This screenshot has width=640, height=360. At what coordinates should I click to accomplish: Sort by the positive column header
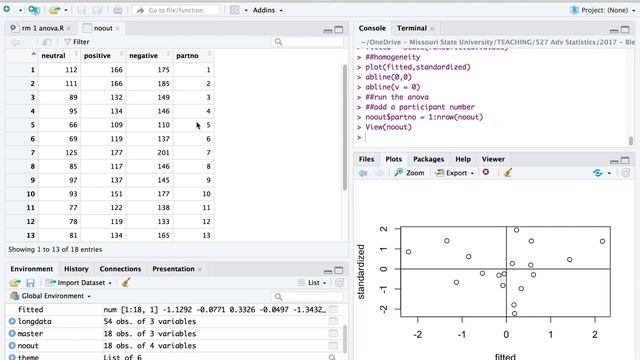pyautogui.click(x=103, y=56)
